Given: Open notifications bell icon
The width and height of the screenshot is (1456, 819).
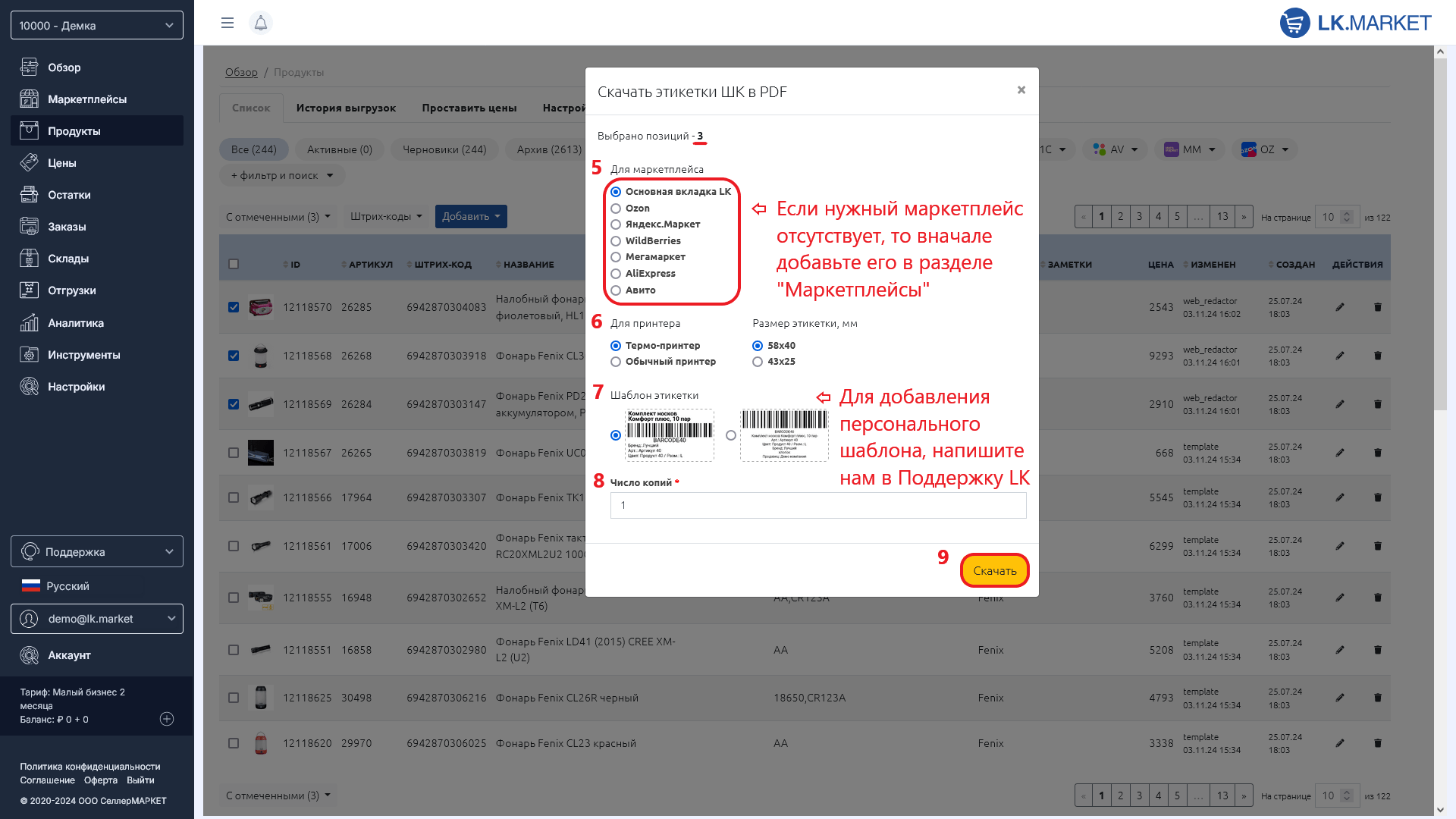Looking at the screenshot, I should [261, 23].
